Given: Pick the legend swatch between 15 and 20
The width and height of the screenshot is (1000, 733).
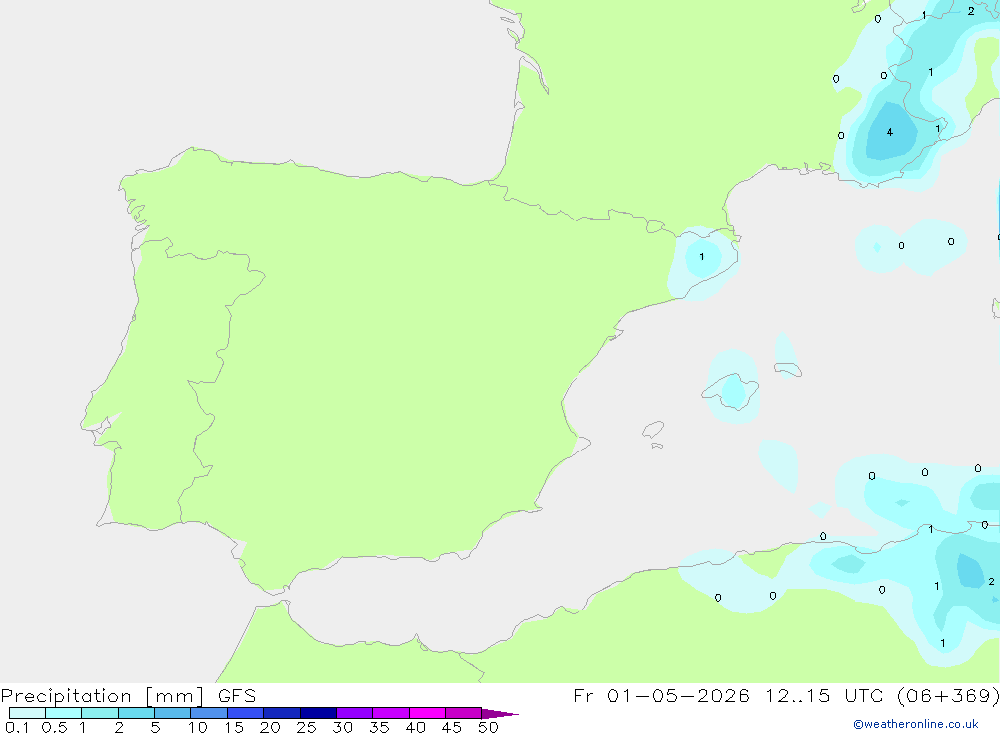Looking at the screenshot, I should click(245, 713).
